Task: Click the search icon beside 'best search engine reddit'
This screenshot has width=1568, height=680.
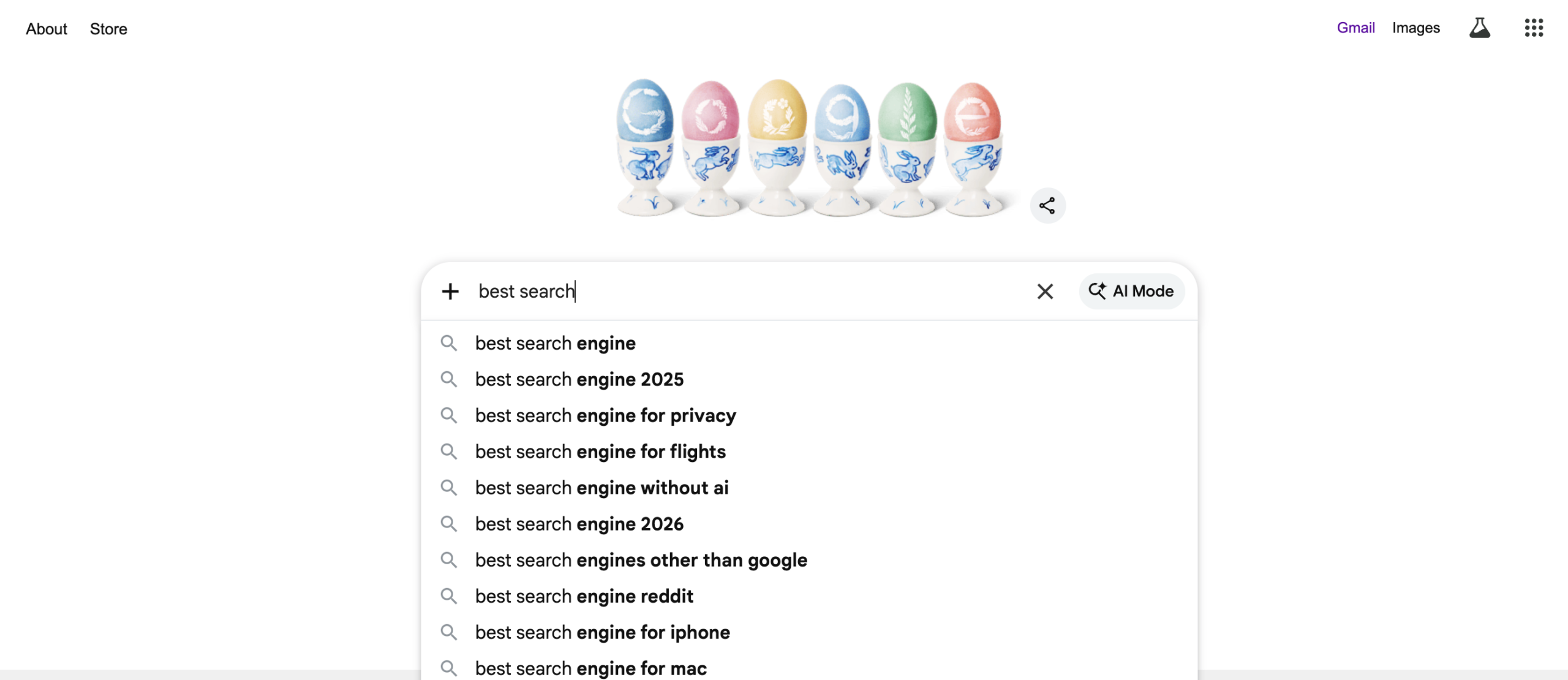Action: (449, 595)
